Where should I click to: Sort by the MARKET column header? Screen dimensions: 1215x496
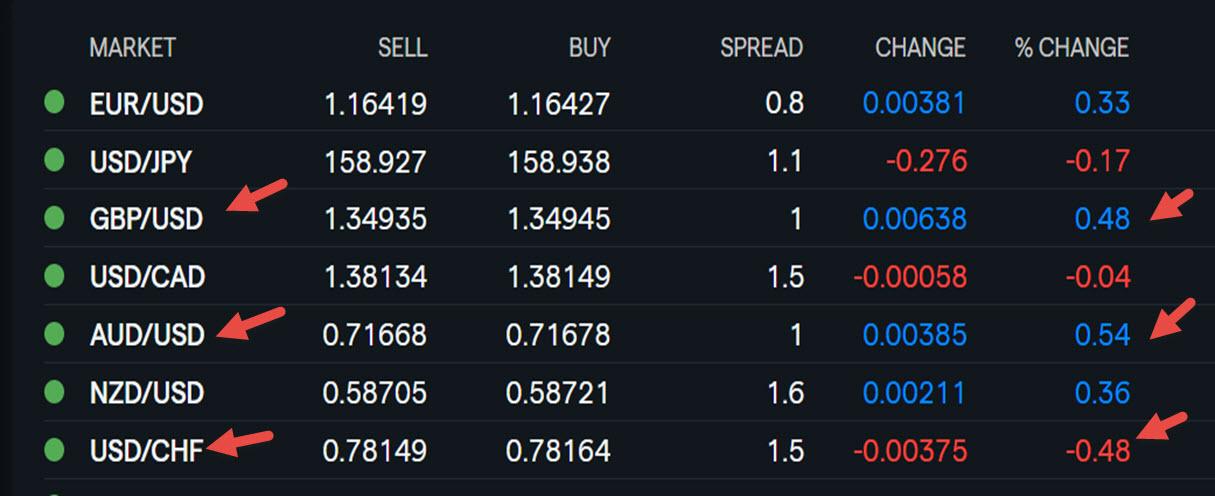point(132,47)
